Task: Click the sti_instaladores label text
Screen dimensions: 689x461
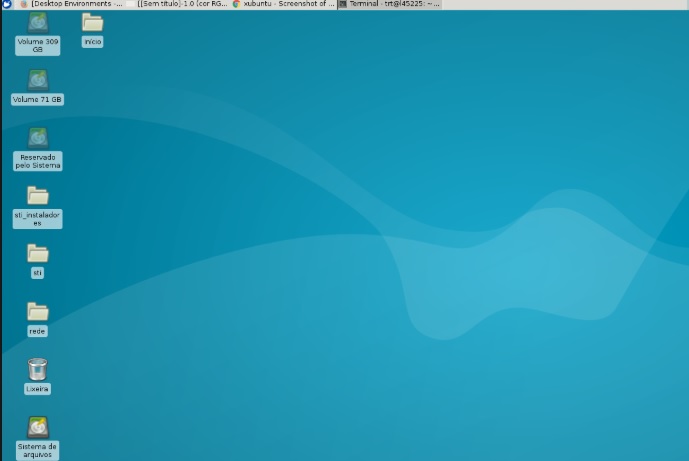Action: (x=38, y=218)
